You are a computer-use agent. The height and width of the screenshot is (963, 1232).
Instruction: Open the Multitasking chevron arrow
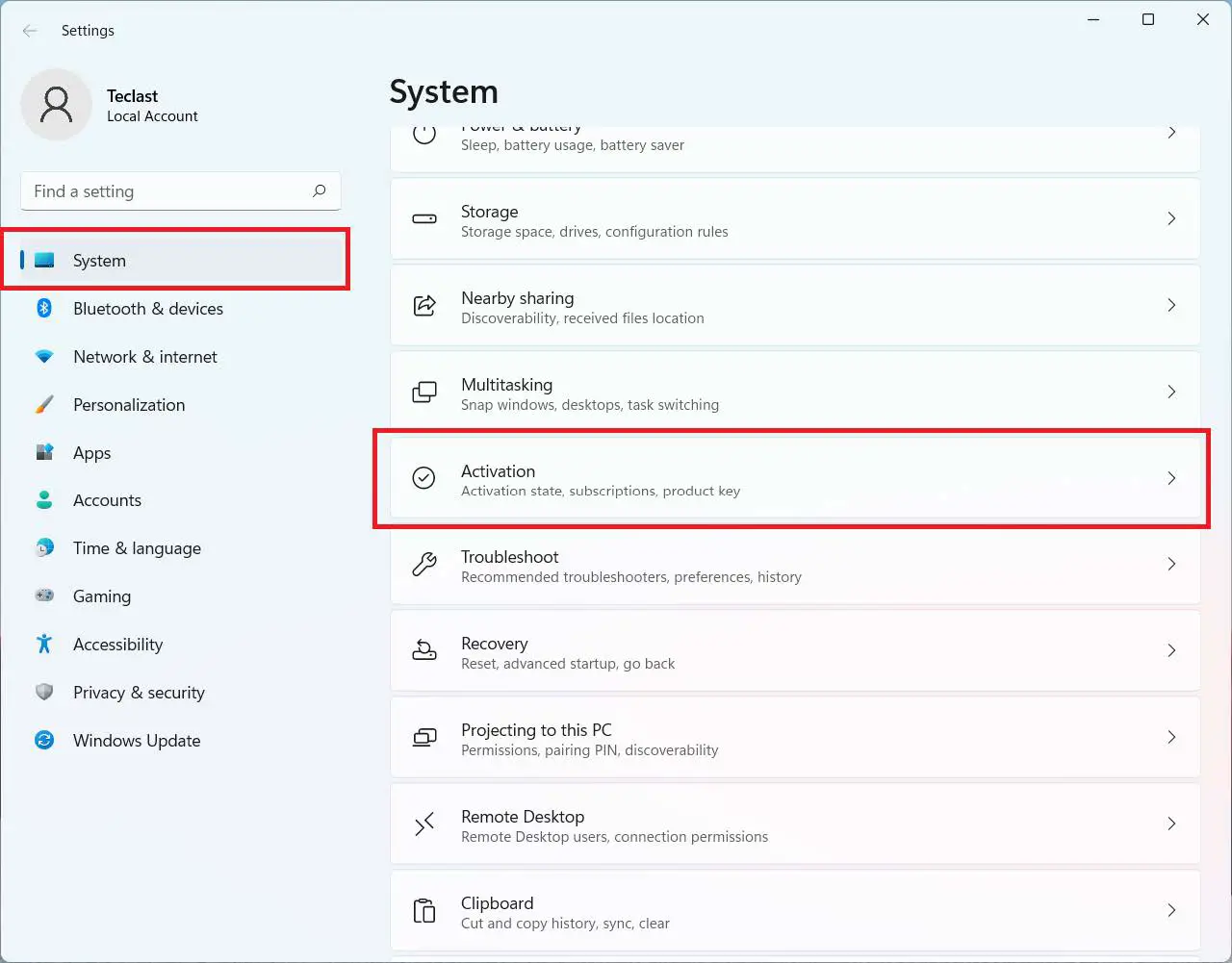coord(1171,392)
